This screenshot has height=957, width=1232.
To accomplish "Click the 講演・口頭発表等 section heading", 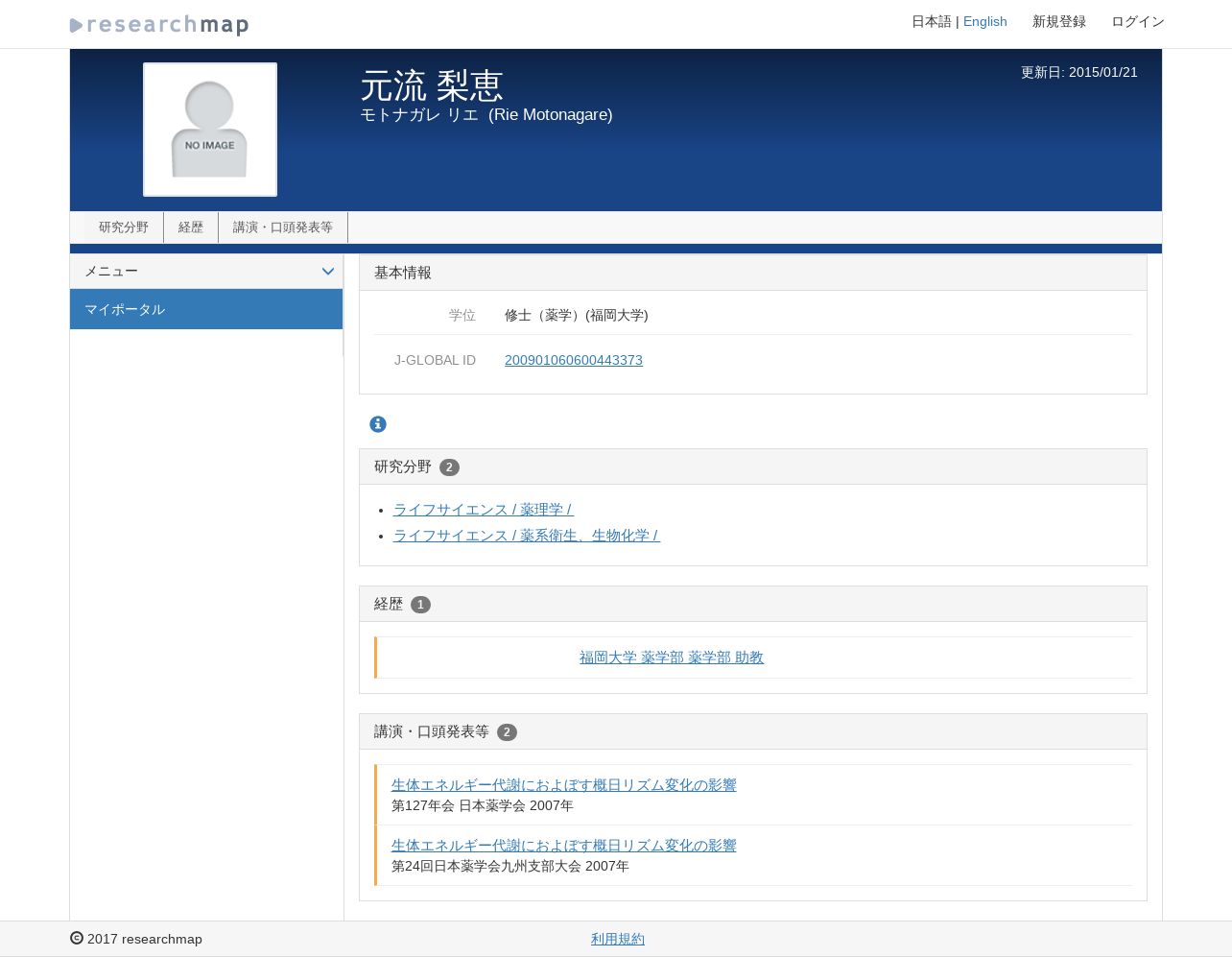I will click(432, 731).
